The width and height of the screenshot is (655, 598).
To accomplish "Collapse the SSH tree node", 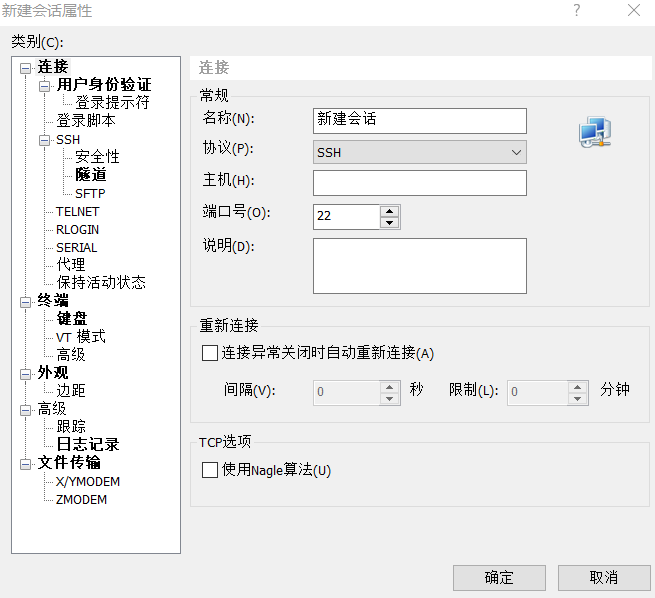I will [x=44, y=140].
